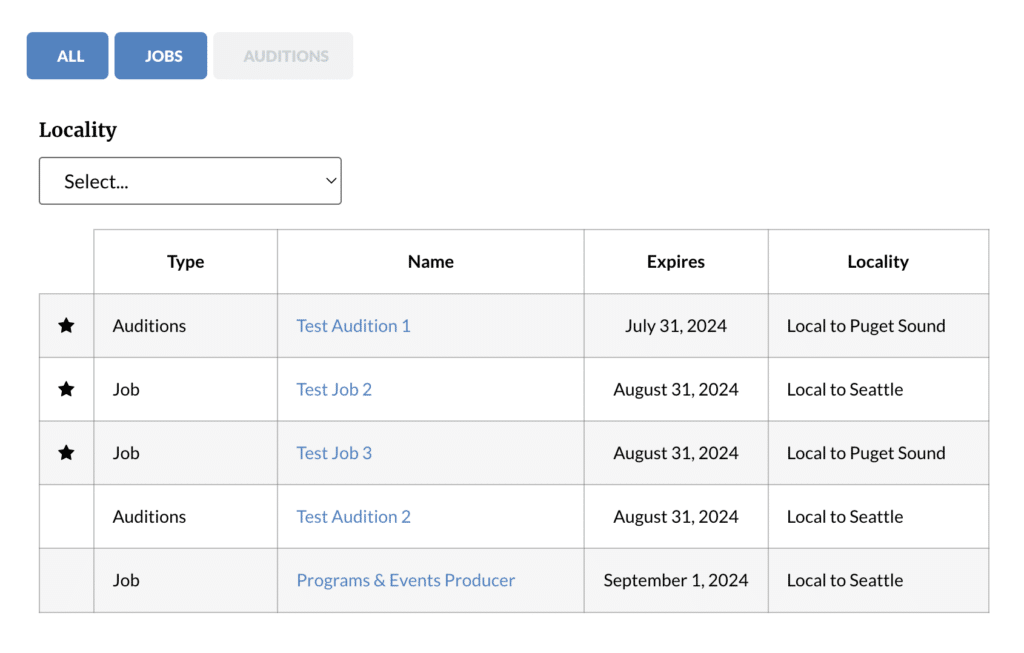Click the Expires column header
Screen dimensions: 1024x653
tap(676, 262)
